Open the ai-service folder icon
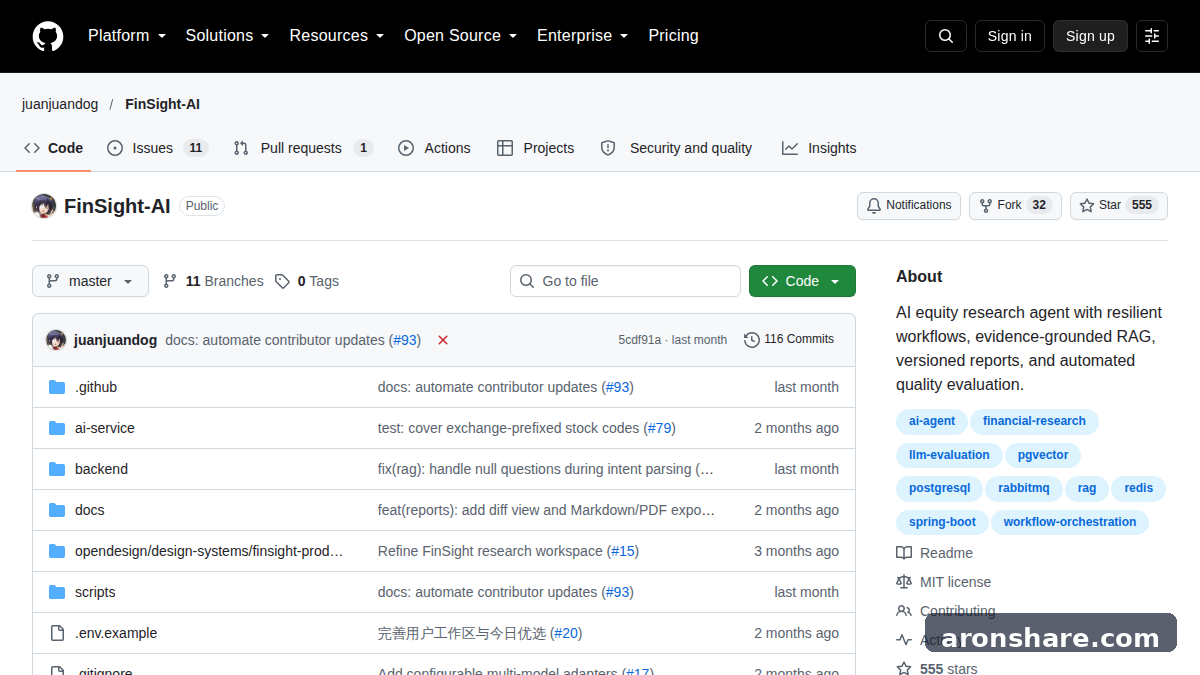Viewport: 1200px width, 675px height. click(57, 428)
